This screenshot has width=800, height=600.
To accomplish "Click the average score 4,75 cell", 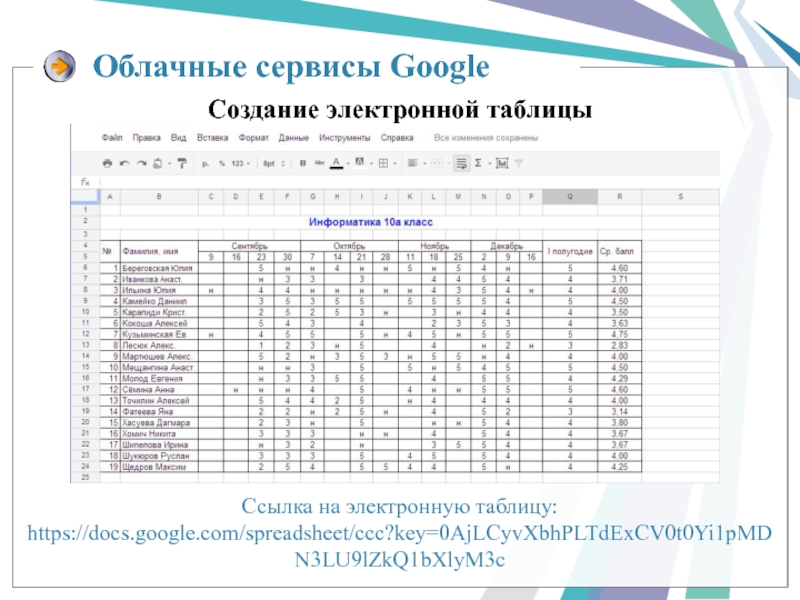I will 619,334.
